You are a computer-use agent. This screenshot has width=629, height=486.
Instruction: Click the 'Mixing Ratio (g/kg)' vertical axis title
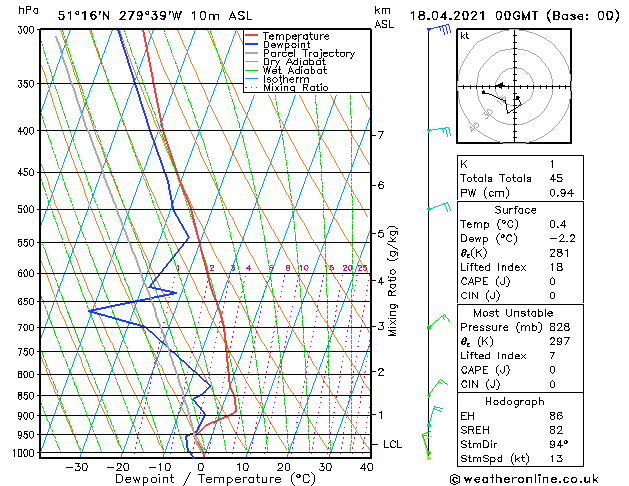tap(392, 281)
